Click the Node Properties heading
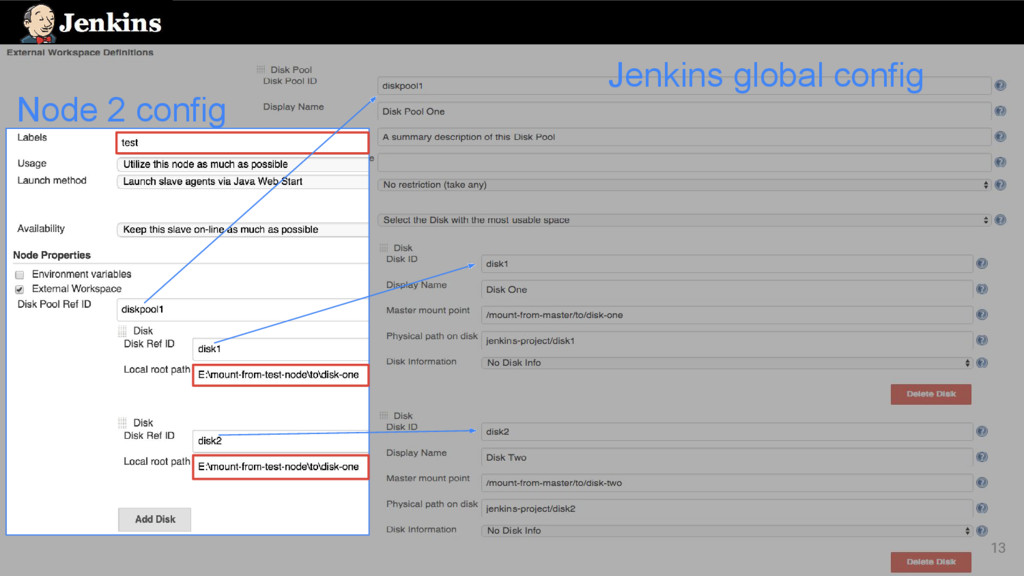 (x=52, y=255)
